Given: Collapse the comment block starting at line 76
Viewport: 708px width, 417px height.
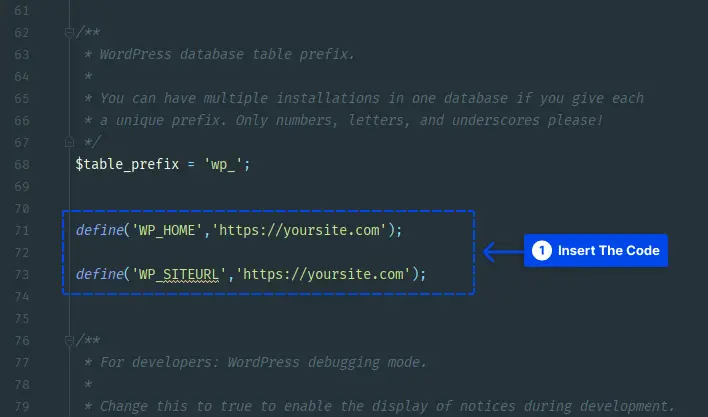Looking at the screenshot, I should point(69,341).
